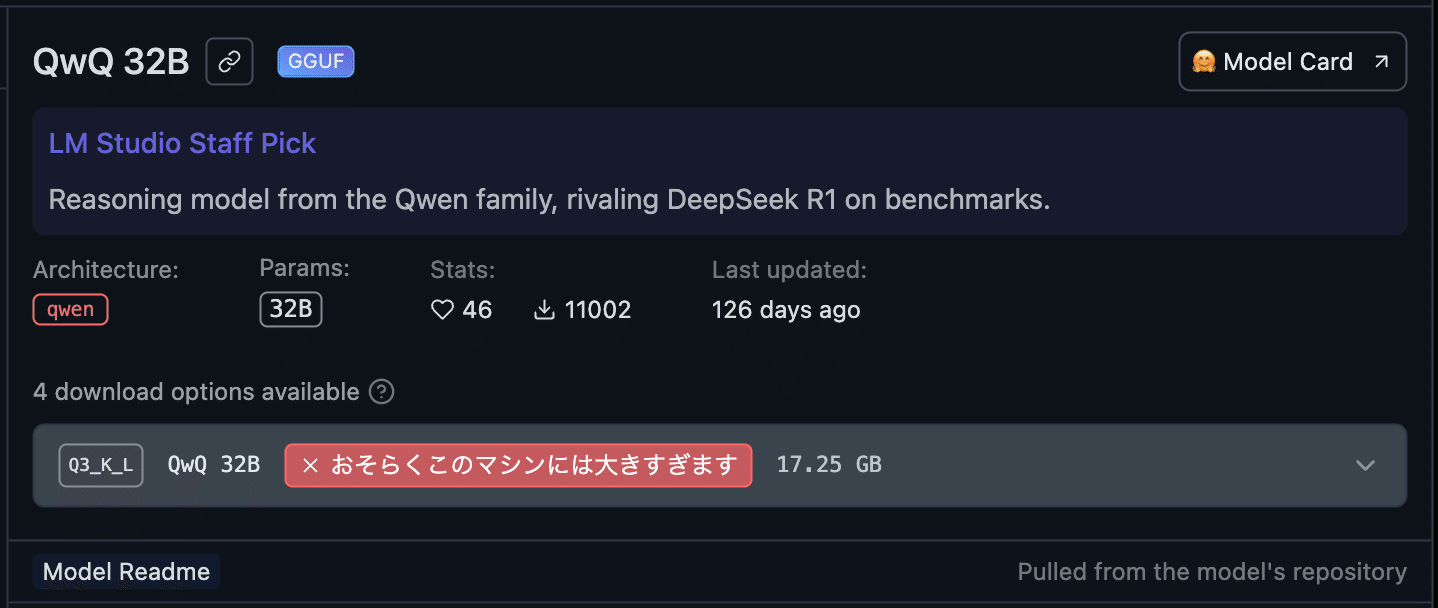The height and width of the screenshot is (608, 1438).
Task: Click the X icon in the red warning badge
Action: coord(310,465)
